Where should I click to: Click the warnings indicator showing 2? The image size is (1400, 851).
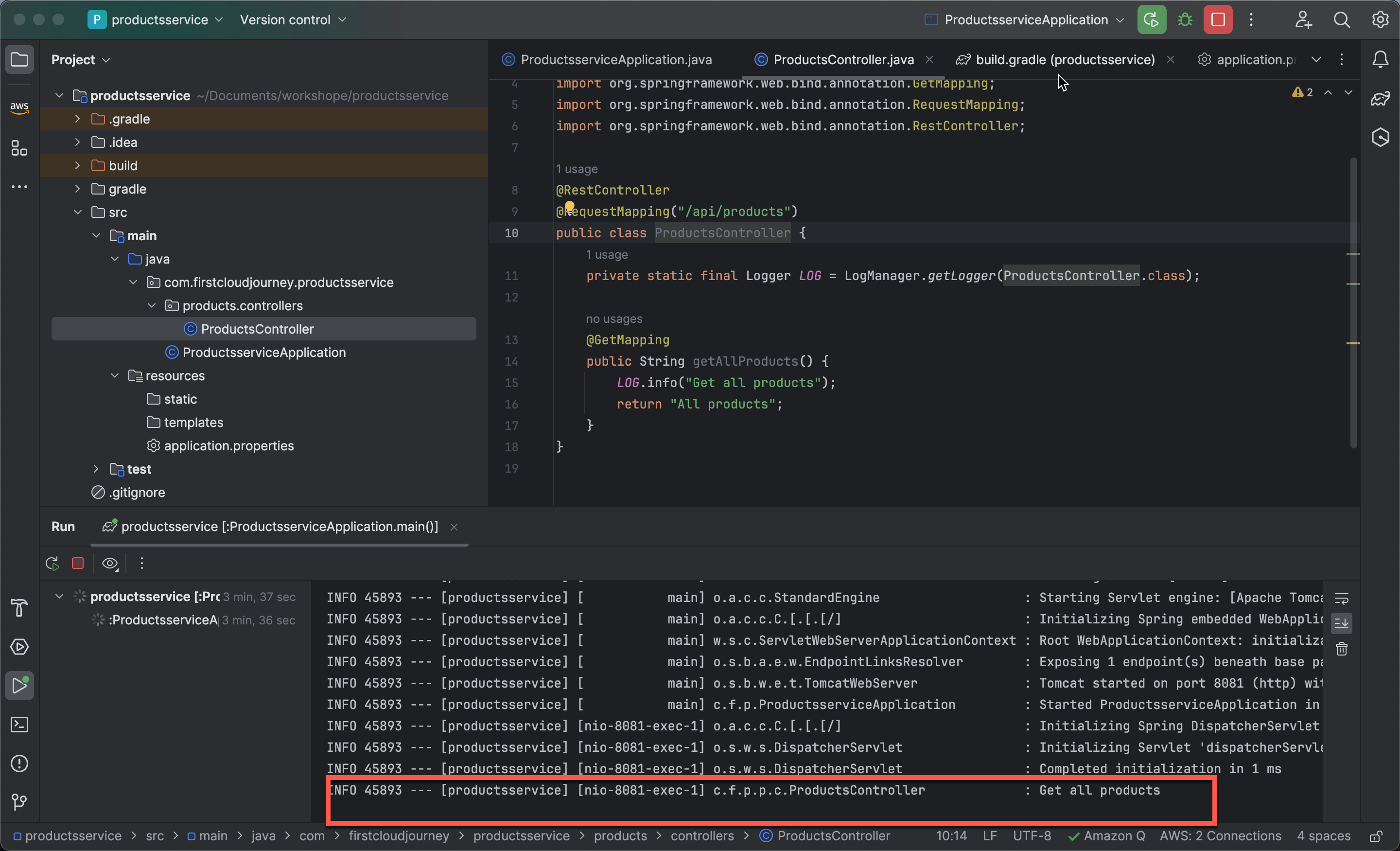(x=1302, y=92)
